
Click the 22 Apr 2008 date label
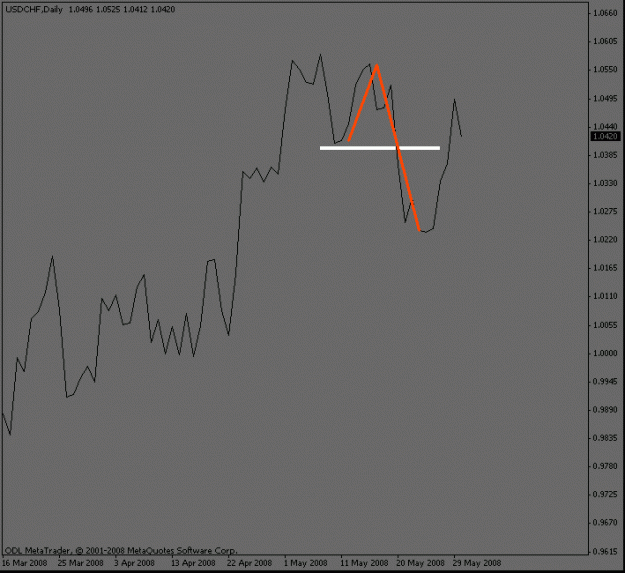tap(250, 563)
